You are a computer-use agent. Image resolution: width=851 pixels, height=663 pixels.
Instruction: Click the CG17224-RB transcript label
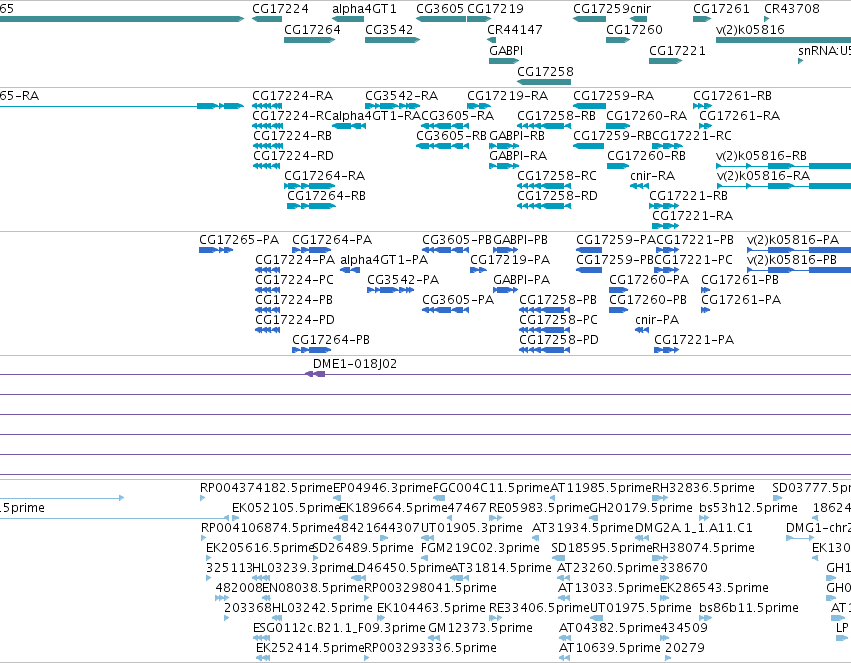[293, 136]
